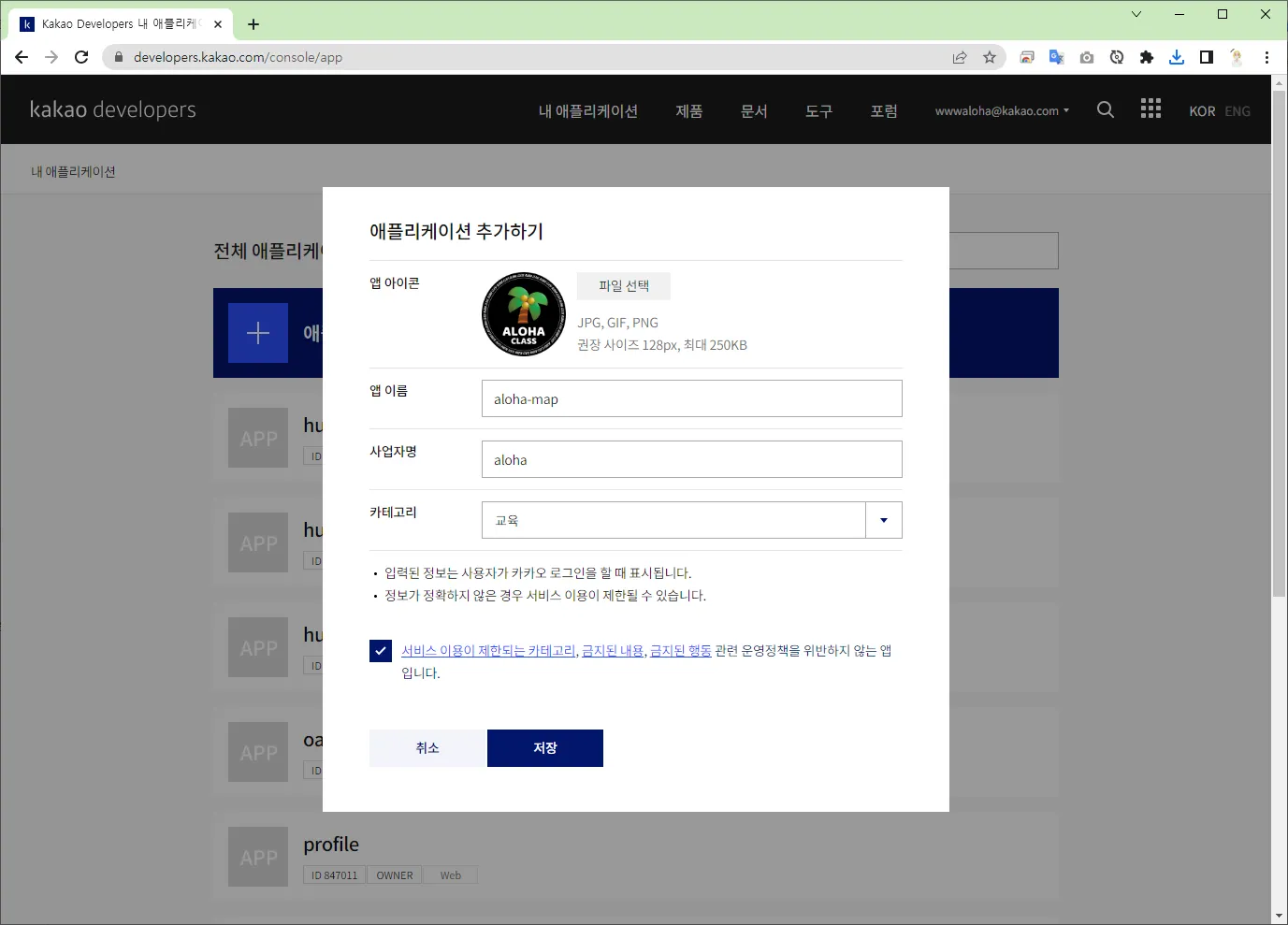Open the 포럼 menu
Screen dimensions: 1288x925
point(884,110)
